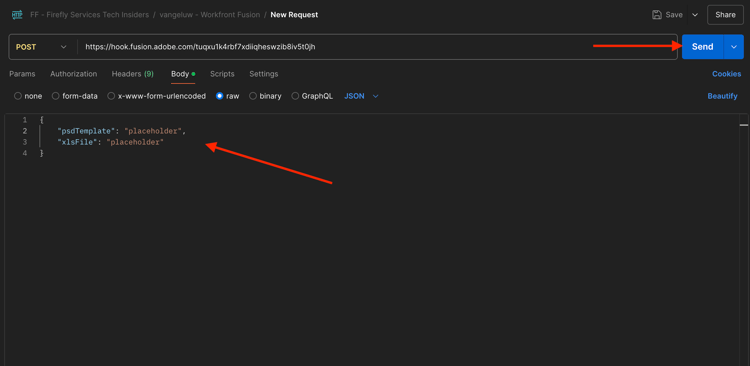
Task: Expand the Send button options arrow
Action: [x=734, y=47]
